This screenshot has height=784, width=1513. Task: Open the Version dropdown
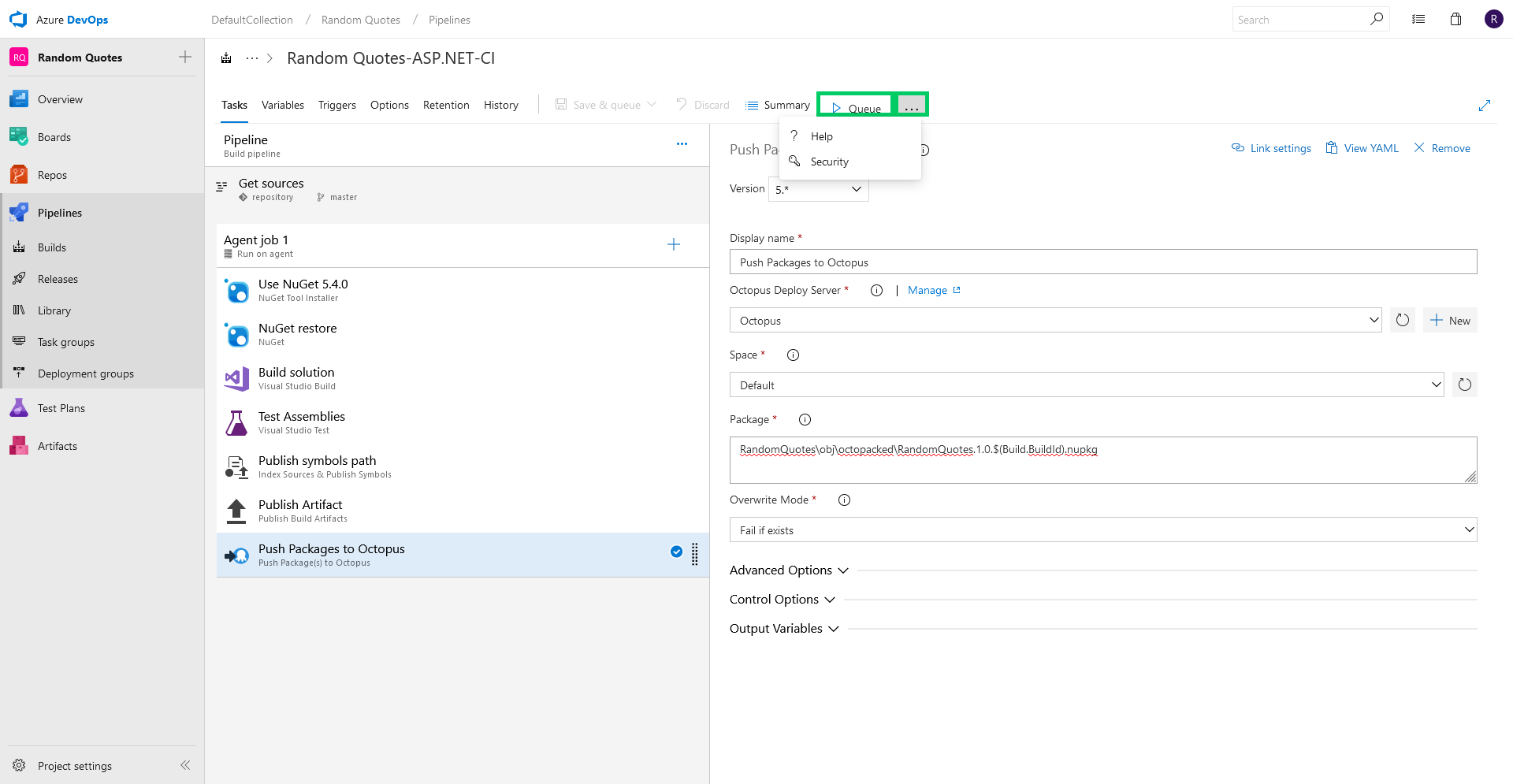819,189
